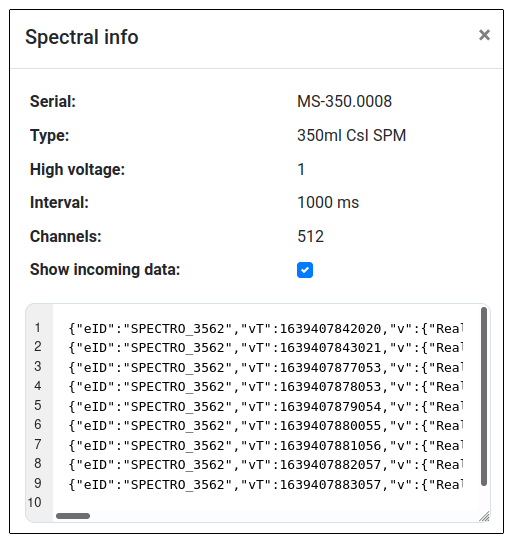Click the horizontal scrollbar thumb below data
This screenshot has width=509, height=543.
point(73,516)
